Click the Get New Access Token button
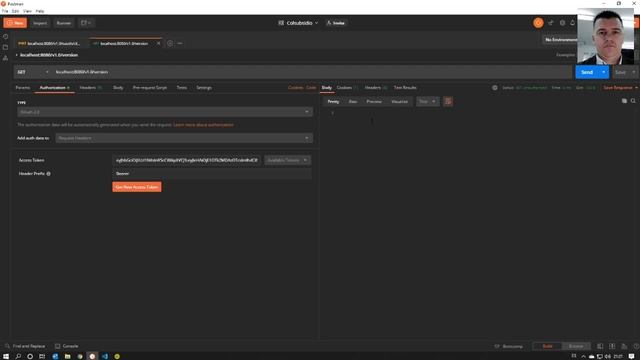The height and width of the screenshot is (360, 640). [x=137, y=187]
